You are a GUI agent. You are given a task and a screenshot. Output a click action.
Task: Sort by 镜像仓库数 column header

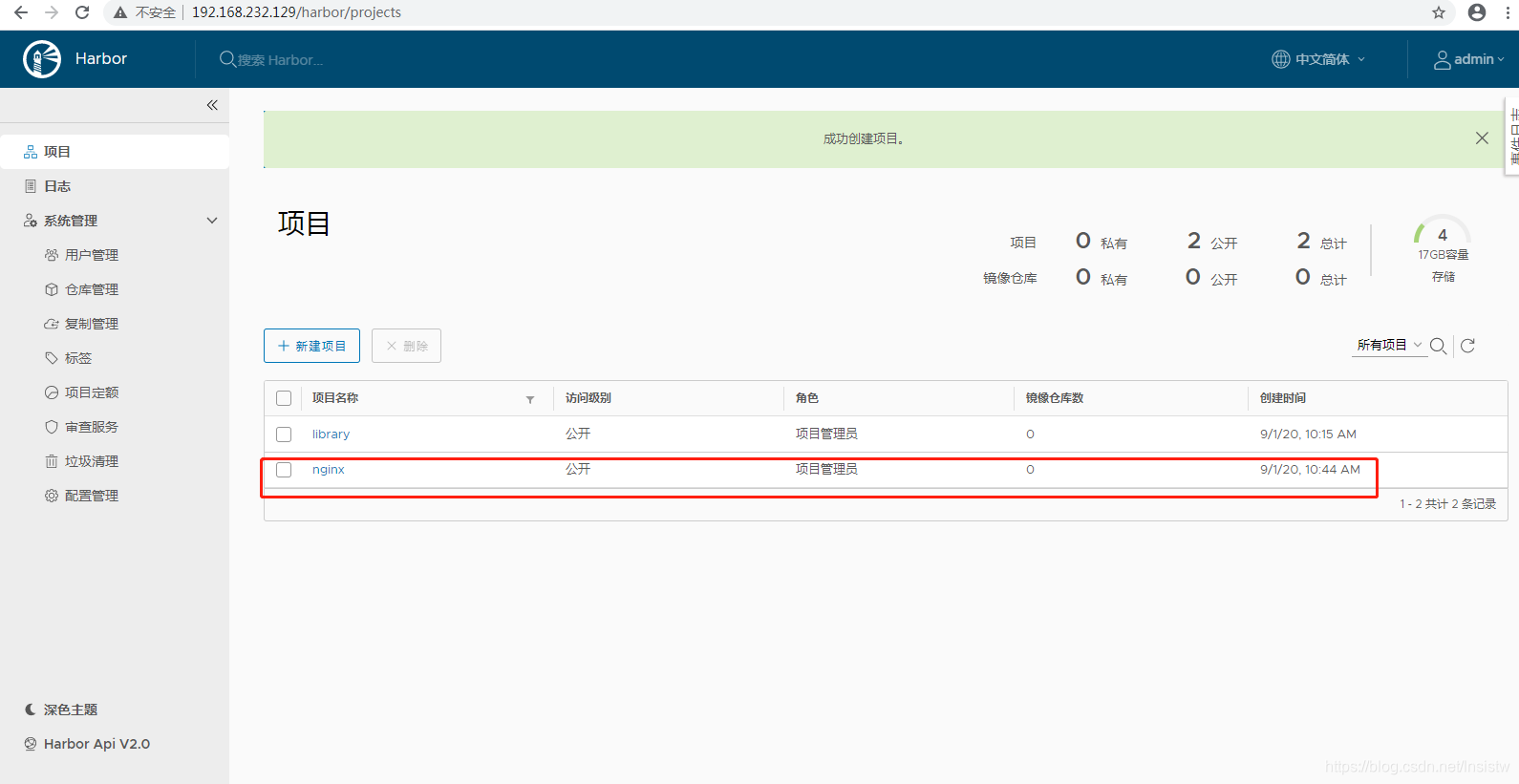(1055, 398)
